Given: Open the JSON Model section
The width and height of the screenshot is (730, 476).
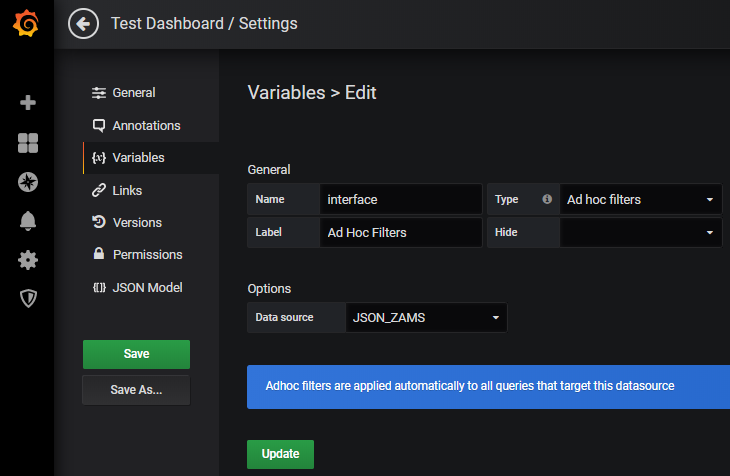Looking at the screenshot, I should (x=147, y=287).
